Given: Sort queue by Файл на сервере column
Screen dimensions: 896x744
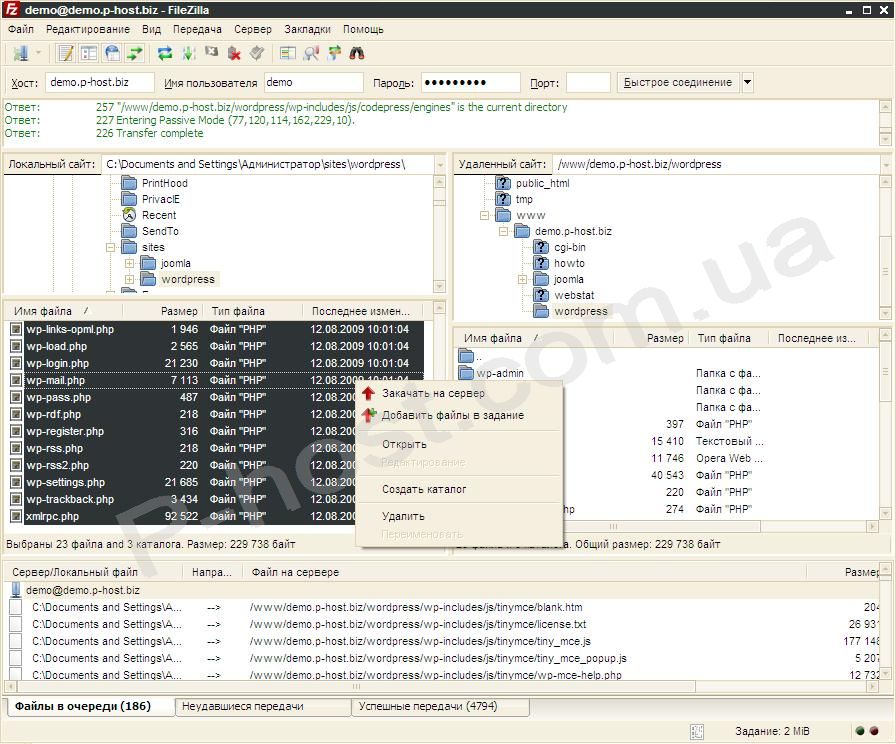Looking at the screenshot, I should tap(524, 572).
